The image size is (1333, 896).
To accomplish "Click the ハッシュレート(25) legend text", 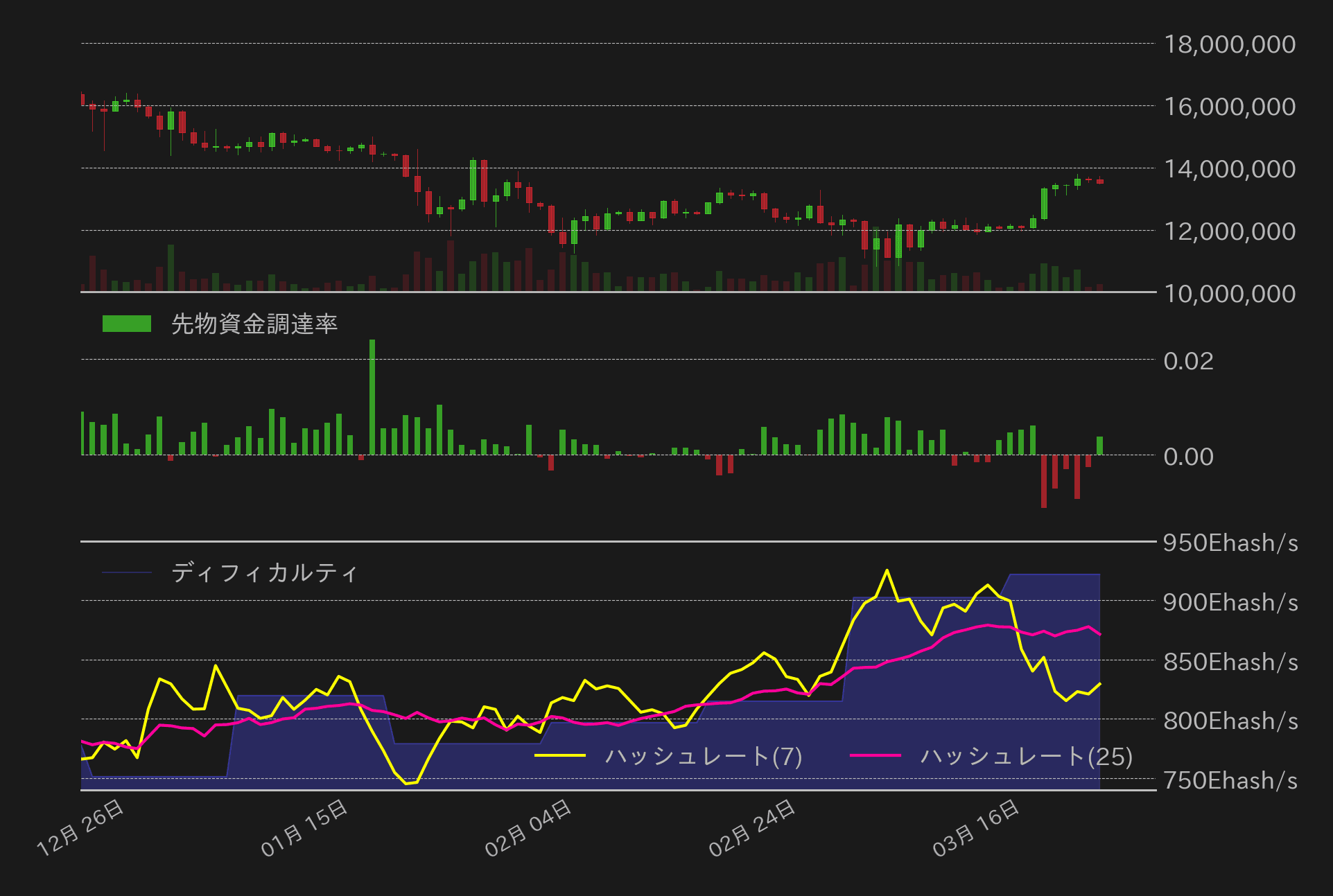I will coord(1026,756).
